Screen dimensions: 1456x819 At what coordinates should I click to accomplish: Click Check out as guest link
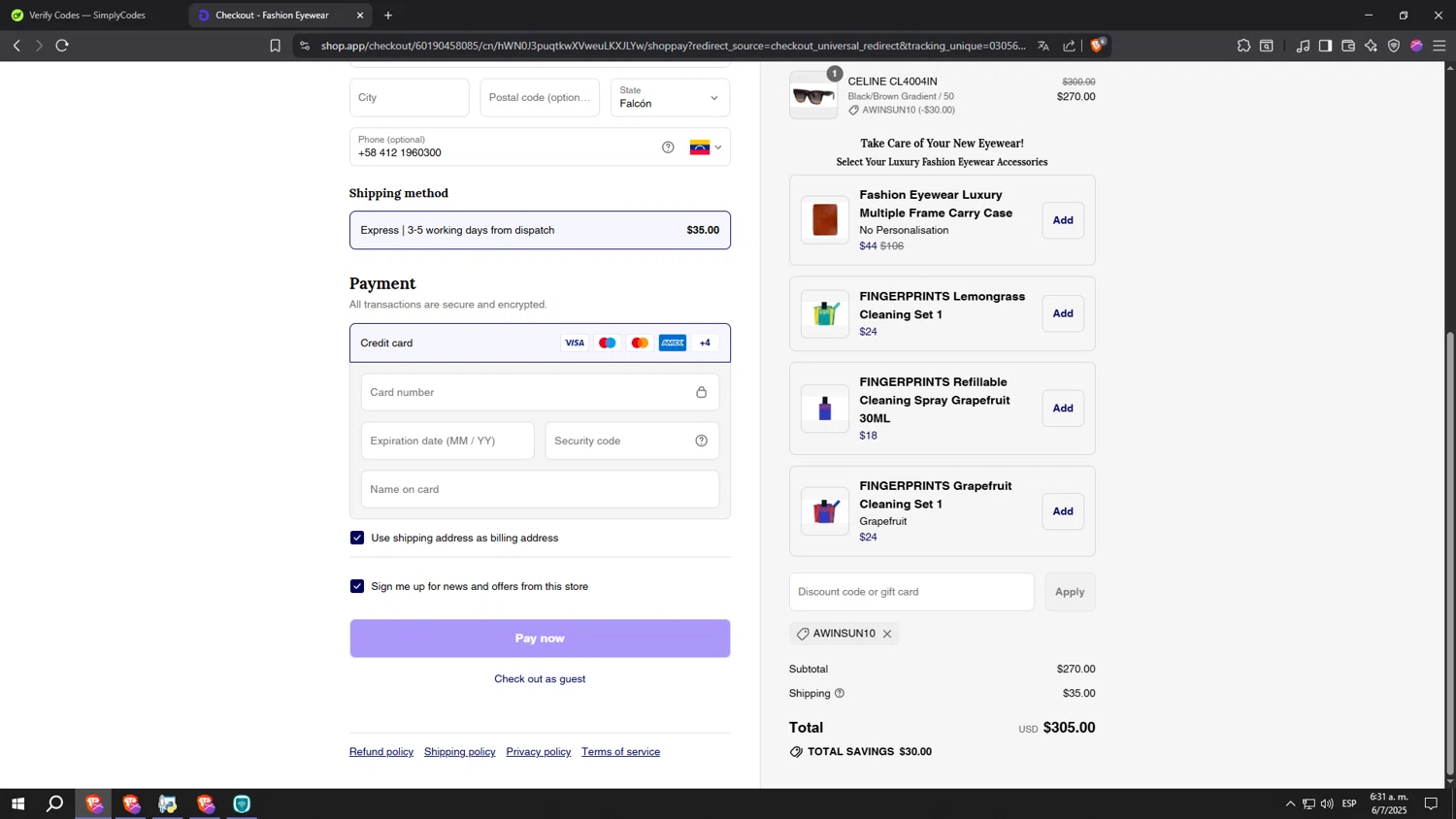coord(540,679)
